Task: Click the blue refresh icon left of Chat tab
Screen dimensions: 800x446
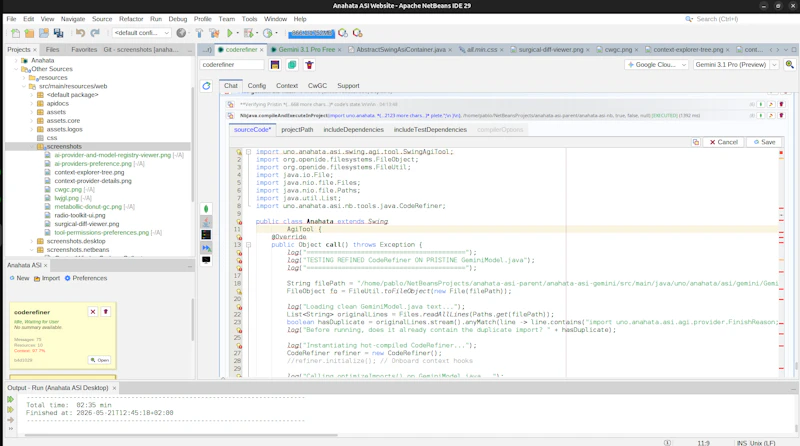Action: (x=206, y=86)
